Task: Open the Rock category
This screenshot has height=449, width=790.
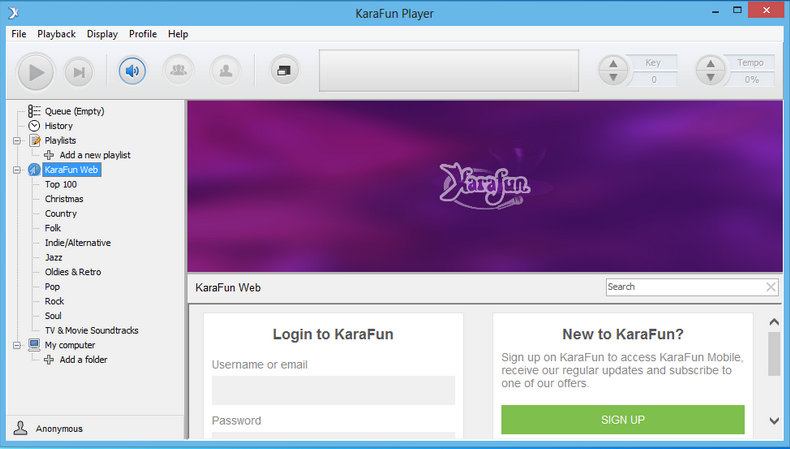Action: [x=54, y=301]
